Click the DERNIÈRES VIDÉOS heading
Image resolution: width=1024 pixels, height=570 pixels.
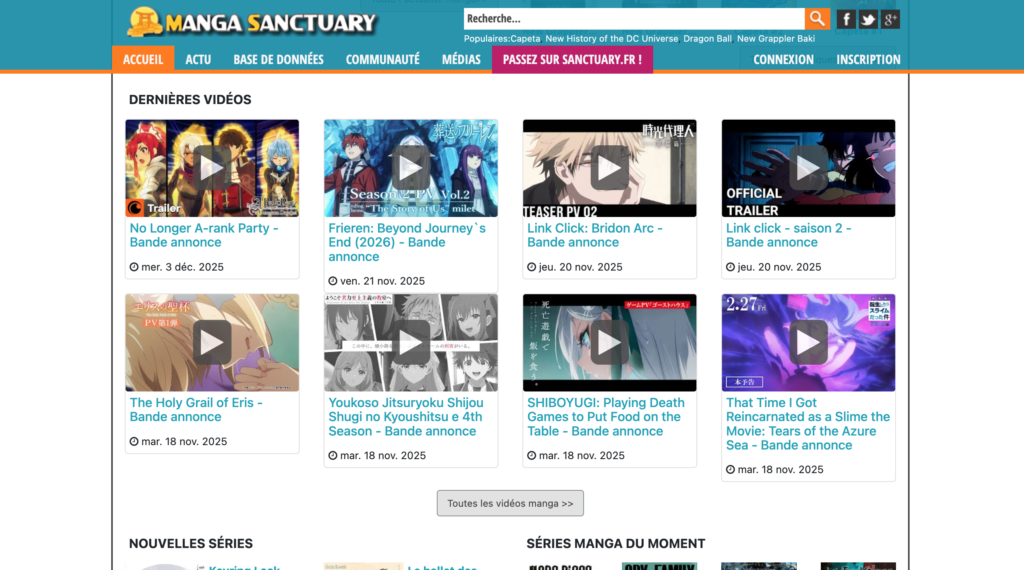click(x=190, y=99)
